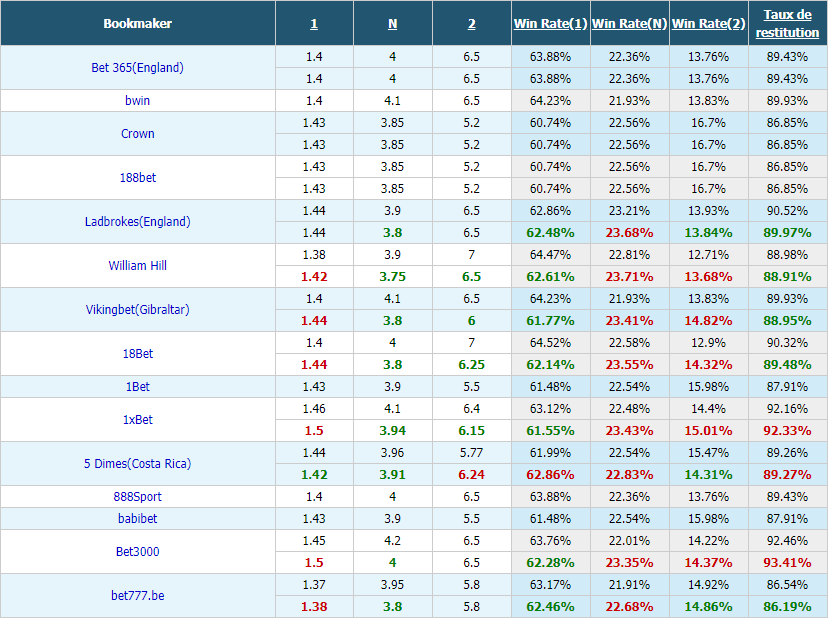828x618 pixels.
Task: Open 5 Dimes(Costa Rica) link
Action: [137, 464]
